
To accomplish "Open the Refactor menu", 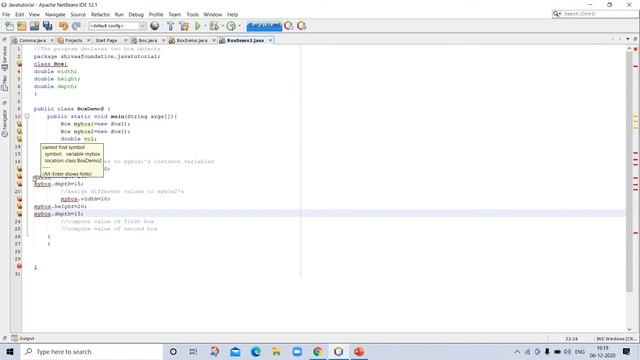I will pos(100,14).
